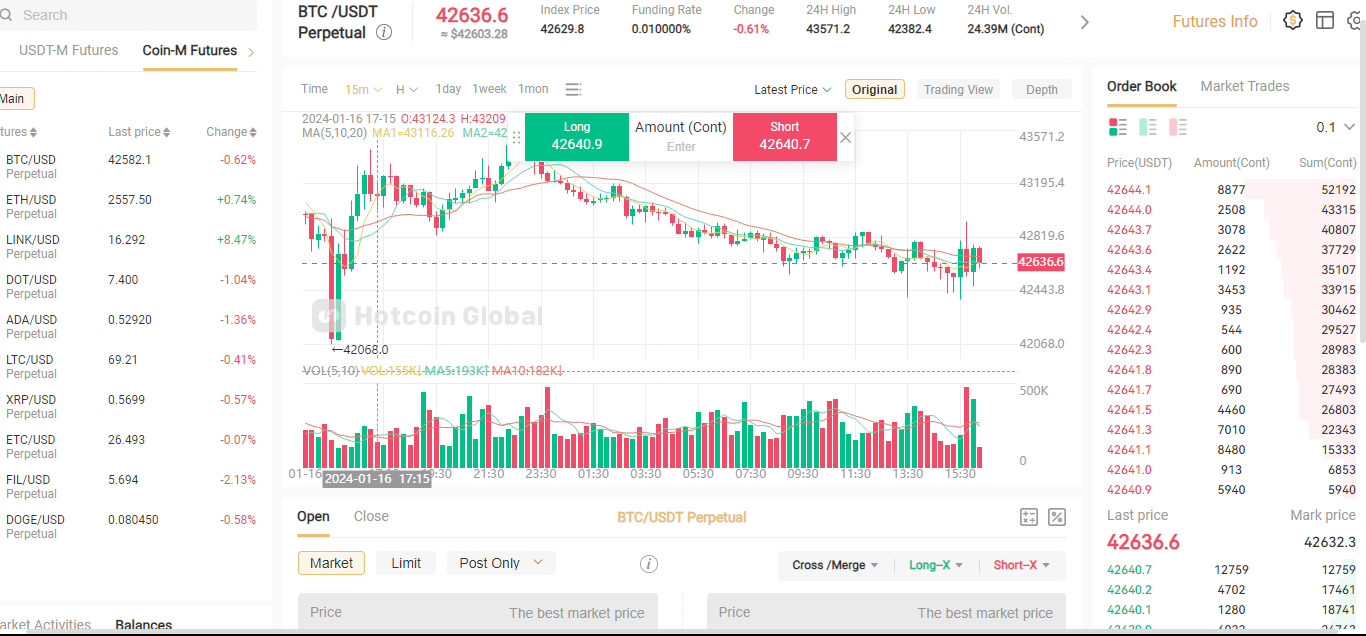1366x636 pixels.
Task: Select the Open position tab
Action: click(x=313, y=516)
